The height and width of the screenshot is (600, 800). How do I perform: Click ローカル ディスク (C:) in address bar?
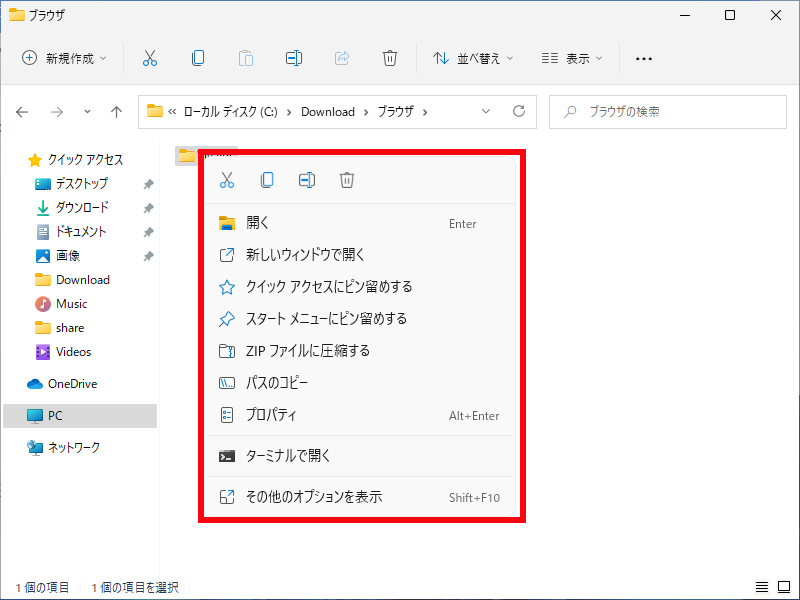231,112
